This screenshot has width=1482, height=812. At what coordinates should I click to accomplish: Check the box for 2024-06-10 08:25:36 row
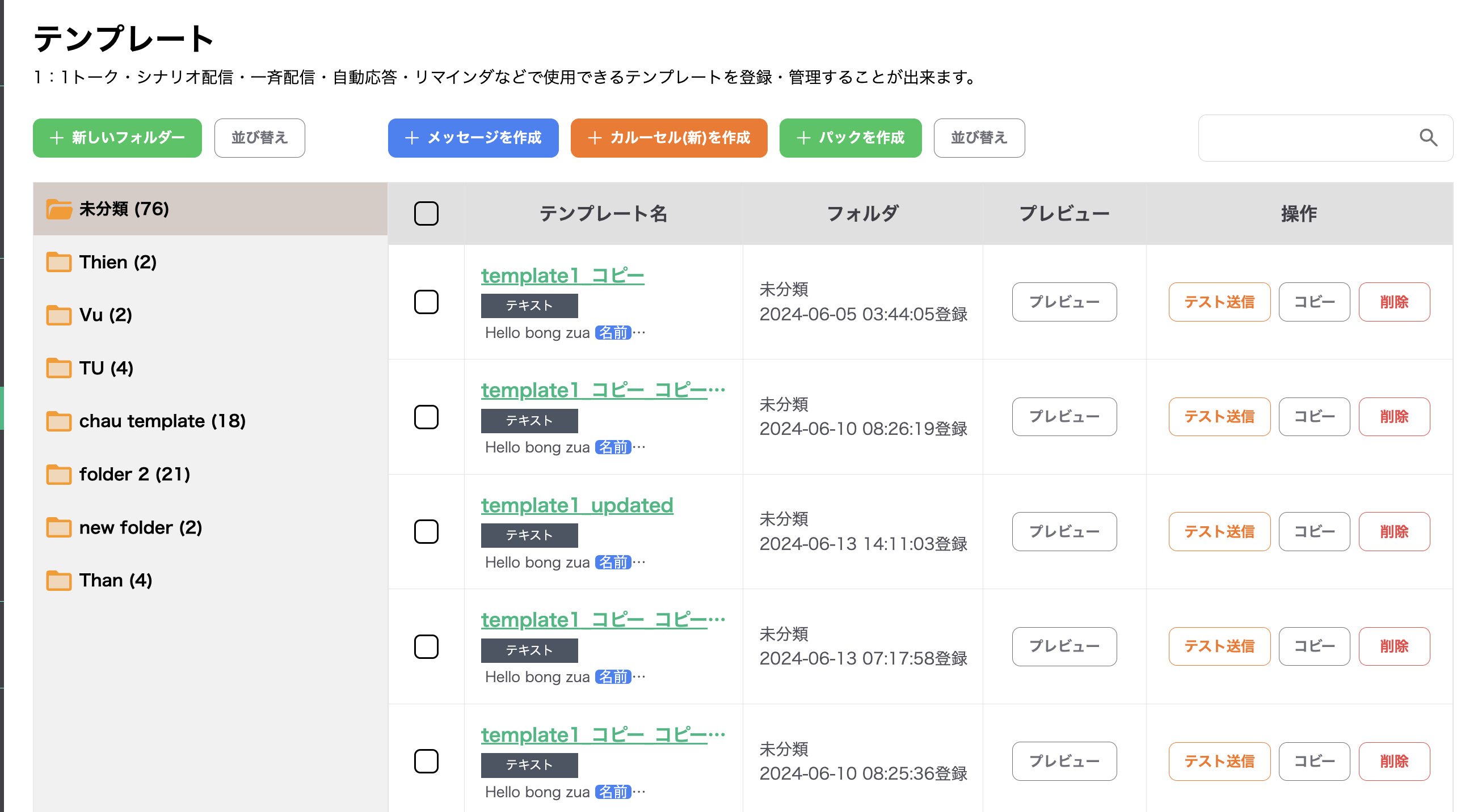pos(426,762)
